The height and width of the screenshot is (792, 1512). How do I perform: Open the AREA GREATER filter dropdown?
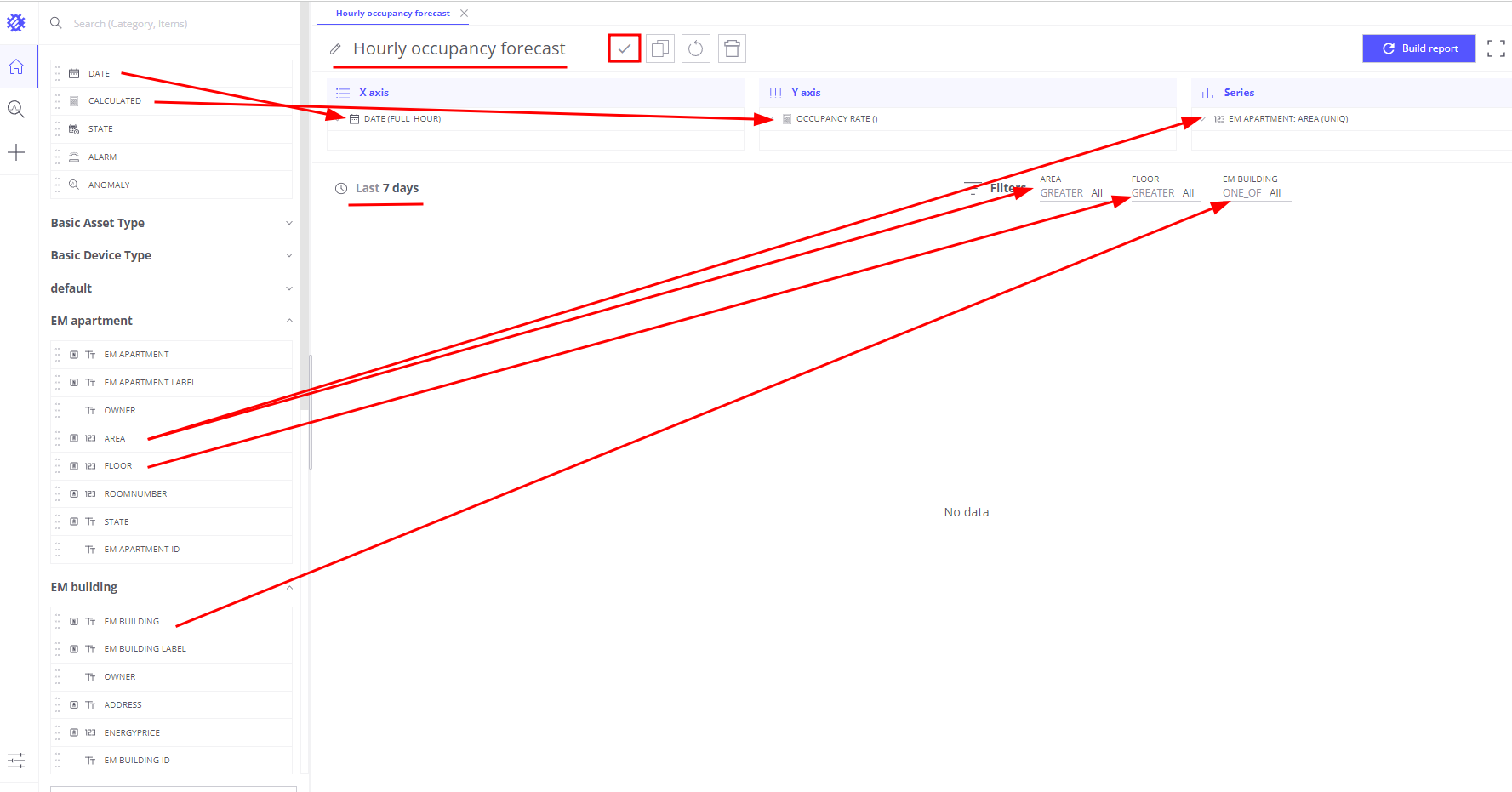coord(1062,192)
